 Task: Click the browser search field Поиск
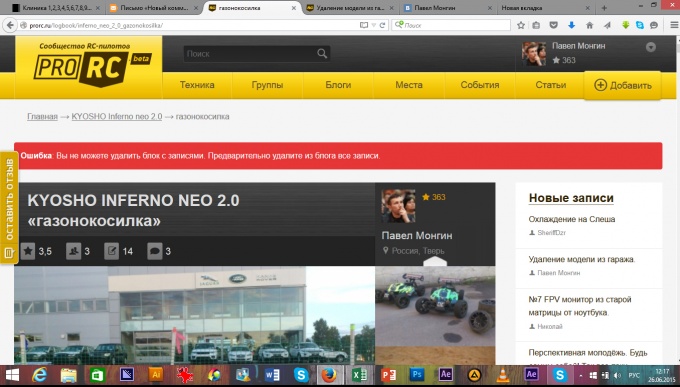click(451, 25)
